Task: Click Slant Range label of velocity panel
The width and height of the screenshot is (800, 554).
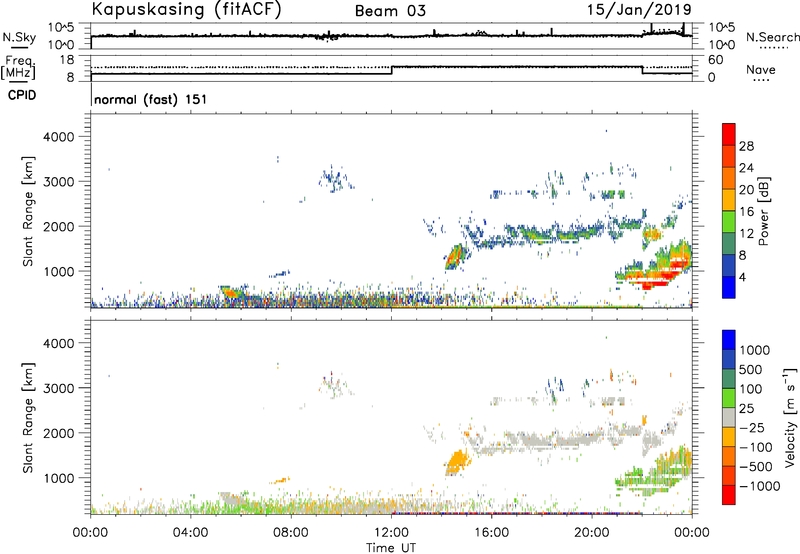Action: tap(28, 418)
